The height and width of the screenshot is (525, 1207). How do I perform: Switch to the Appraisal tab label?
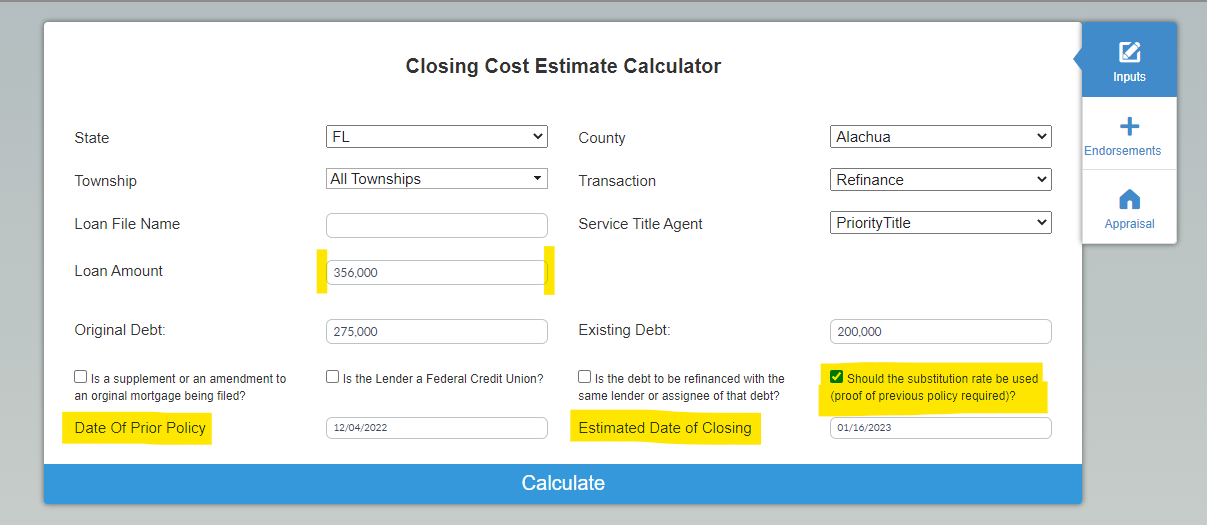(1129, 224)
